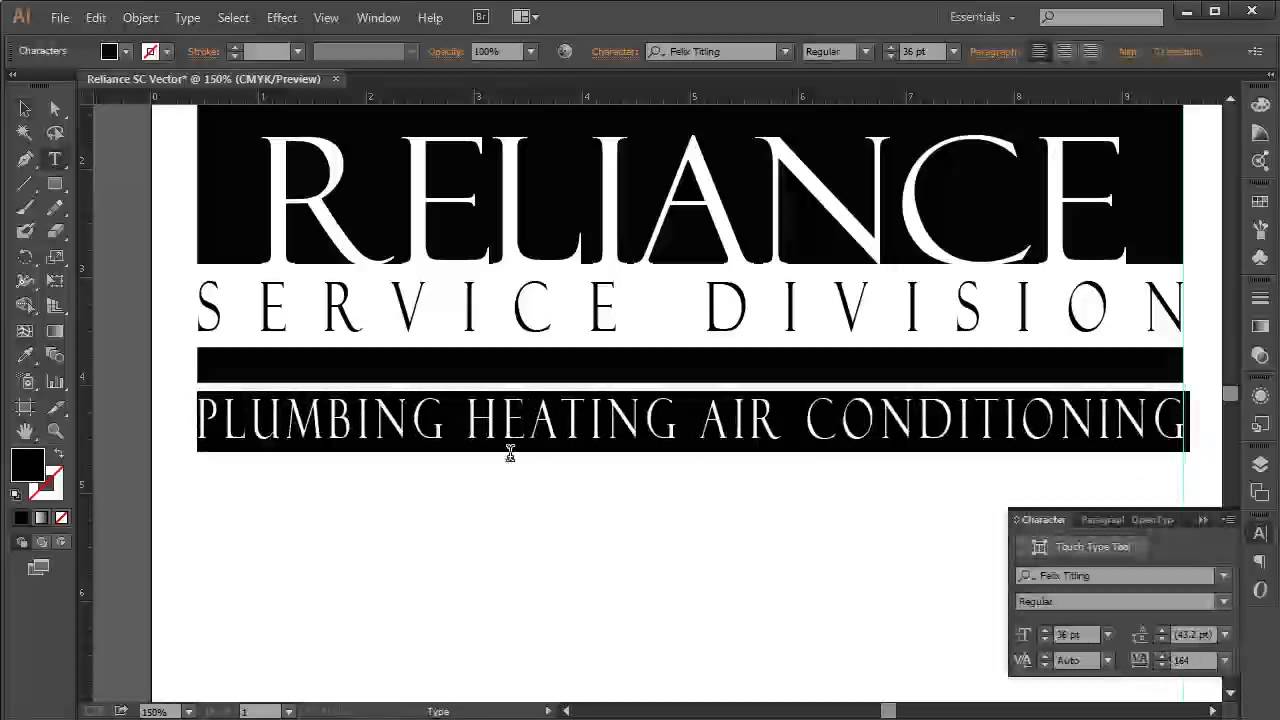Click the orange Paragraph link in control bar

(992, 52)
